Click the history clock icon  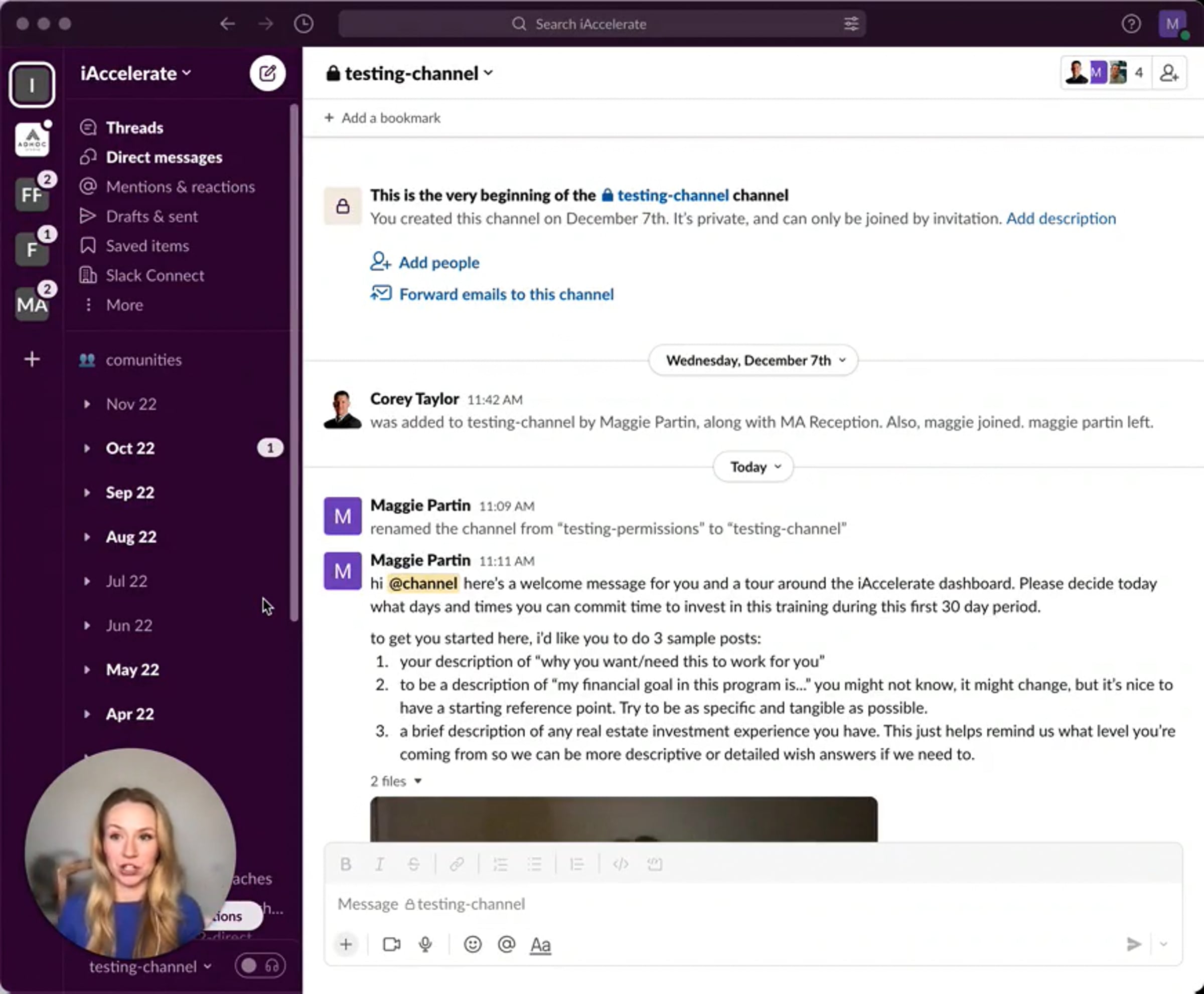point(304,24)
